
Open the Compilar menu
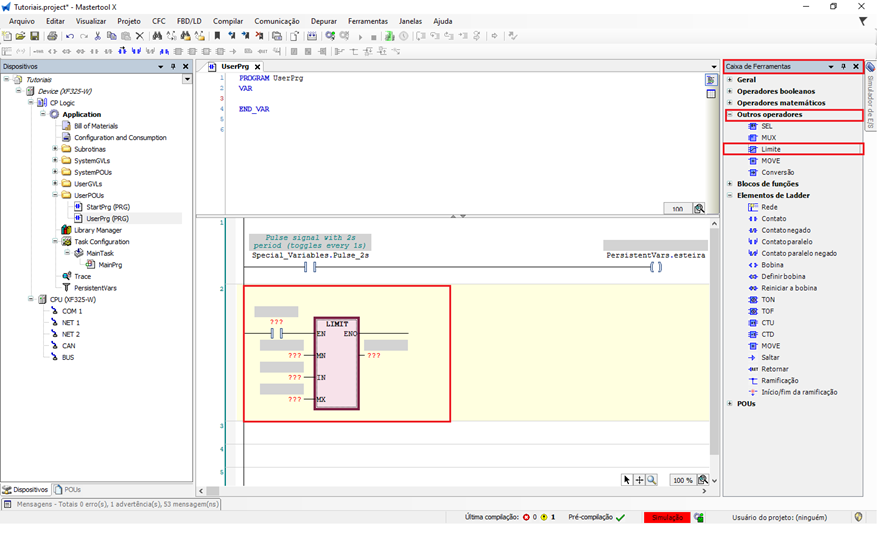pyautogui.click(x=228, y=20)
